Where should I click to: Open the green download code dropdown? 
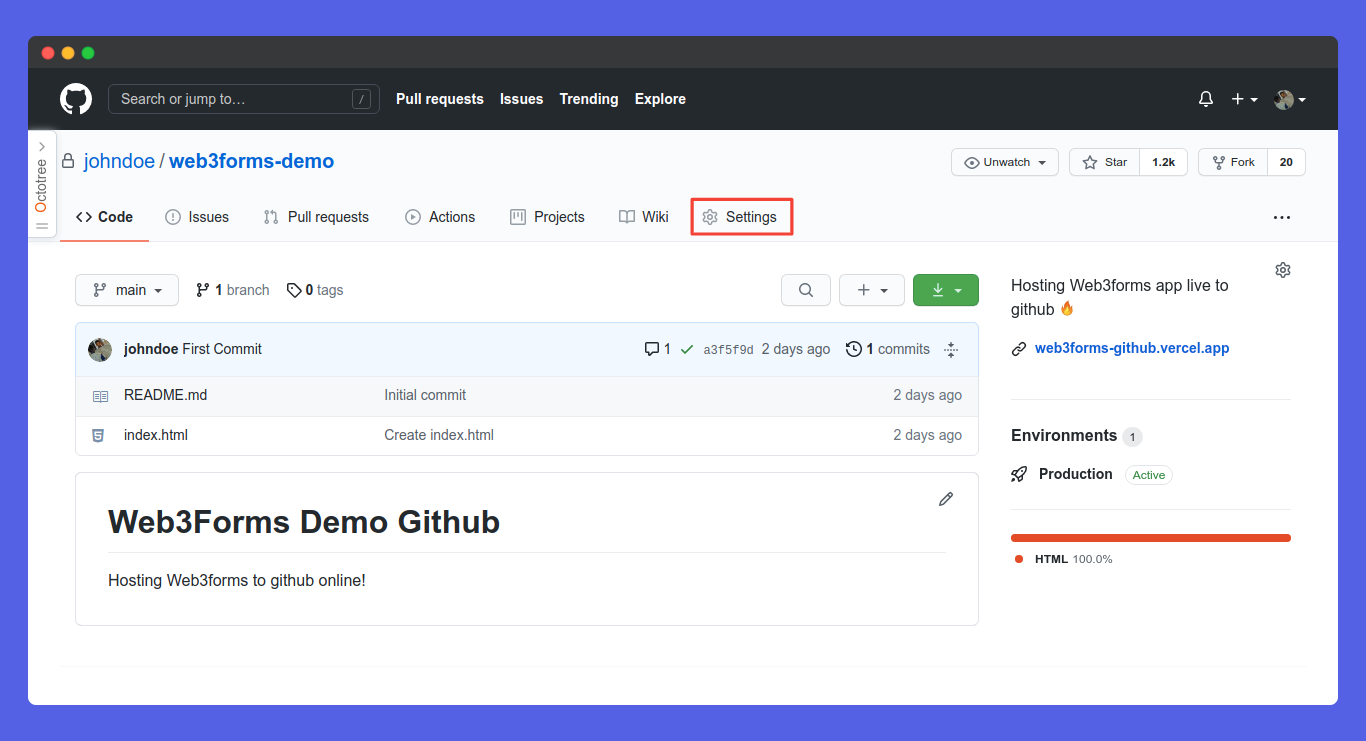(x=945, y=290)
